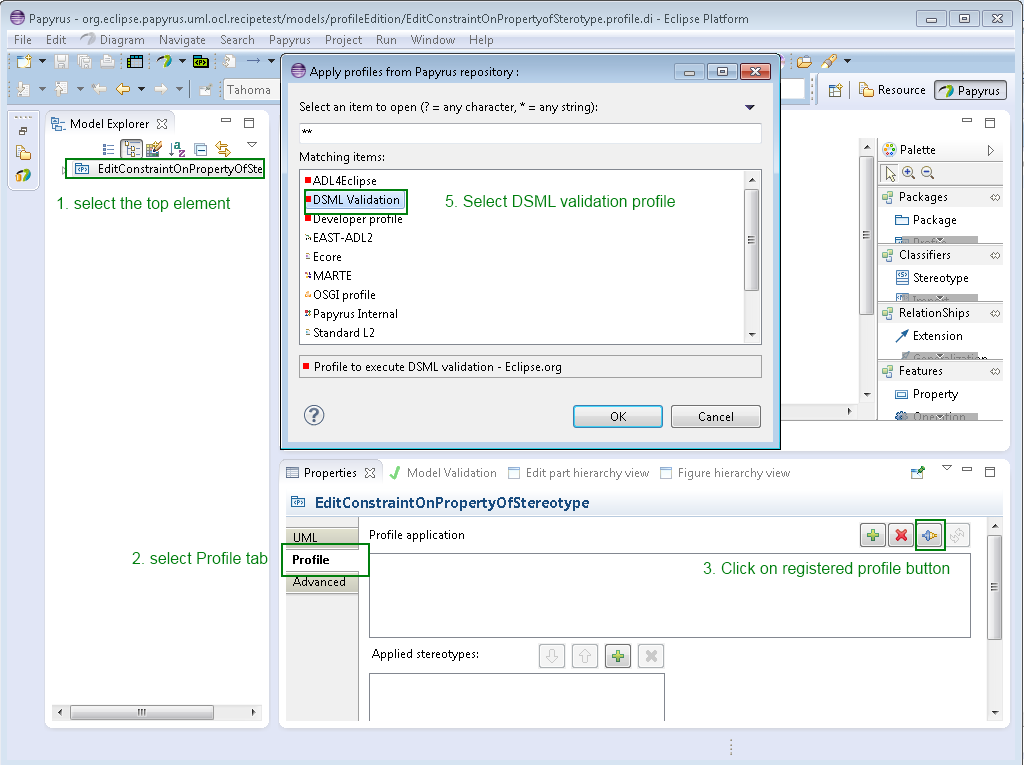Click the yellow Back arrow in toolbar
The height and width of the screenshot is (765, 1024).
pyautogui.click(x=122, y=89)
